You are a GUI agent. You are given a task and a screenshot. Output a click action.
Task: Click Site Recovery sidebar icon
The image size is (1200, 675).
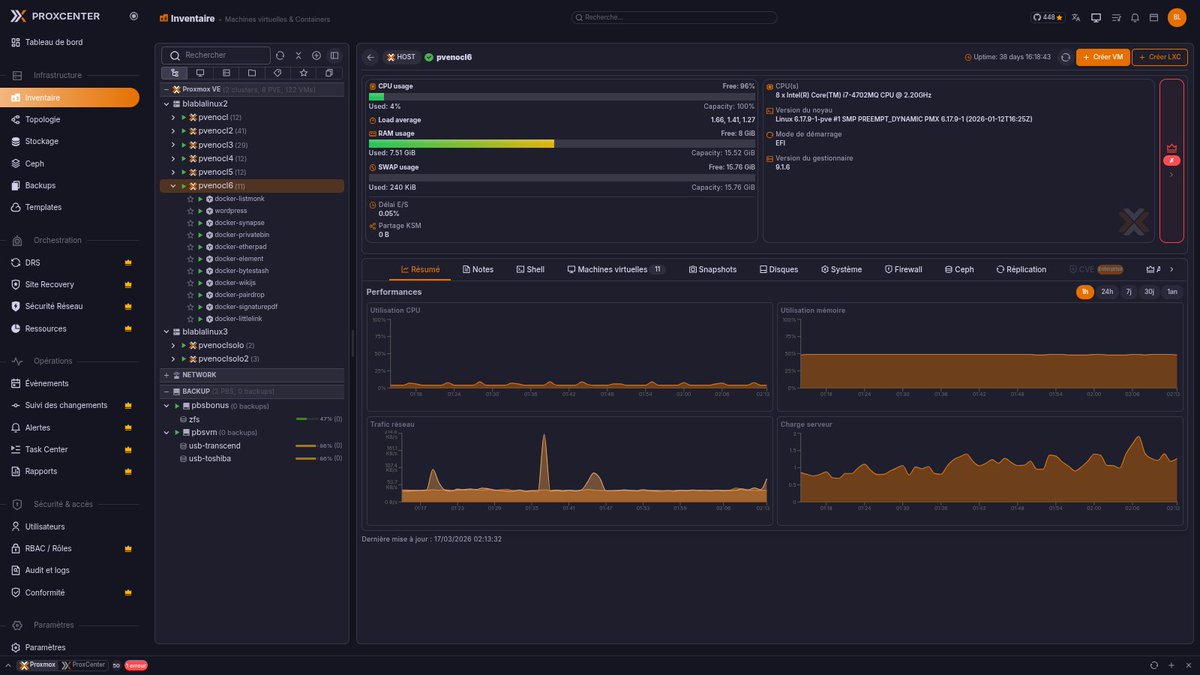[16, 284]
